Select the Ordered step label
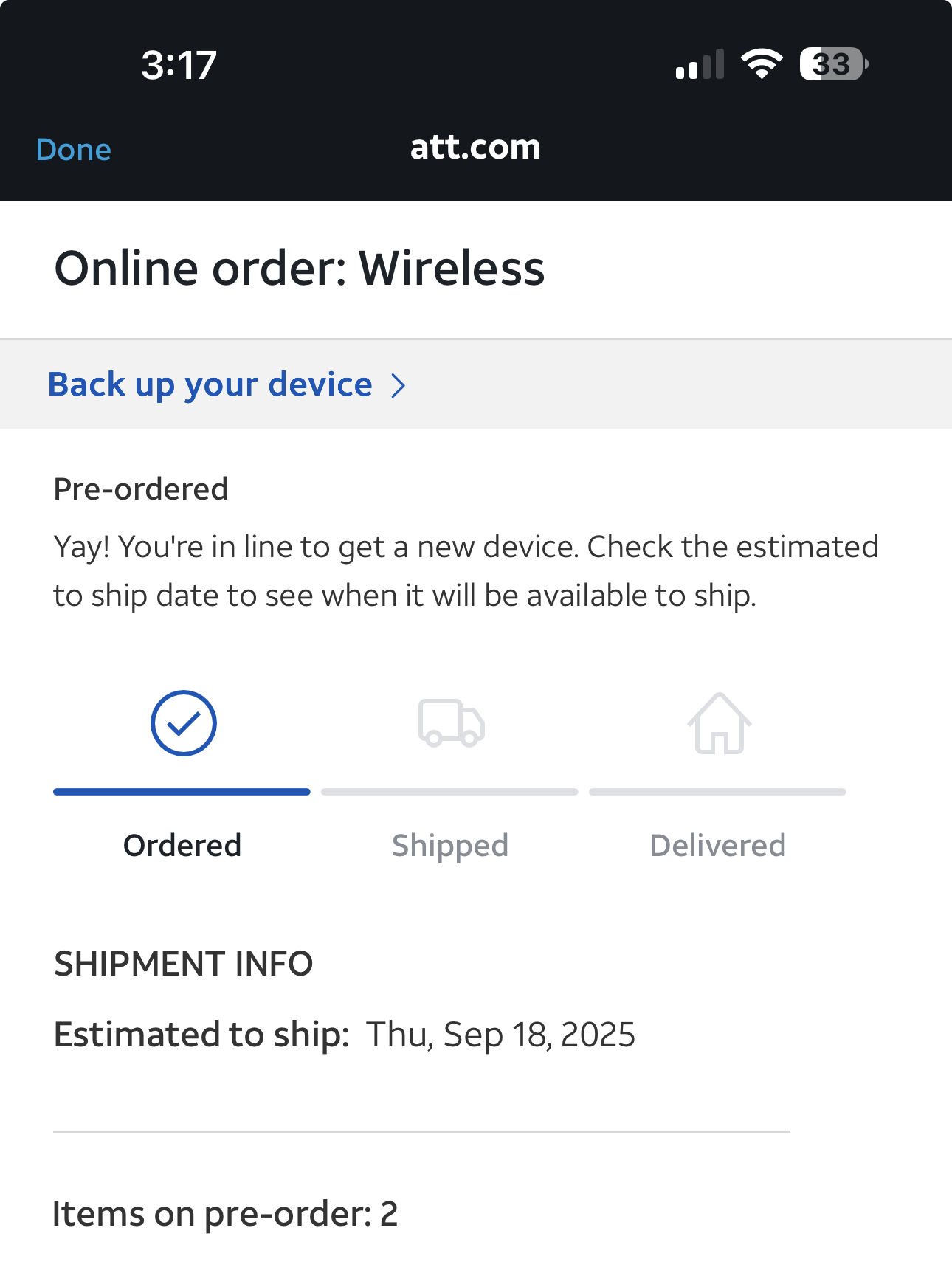Viewport: 952px width, 1273px height. [182, 846]
